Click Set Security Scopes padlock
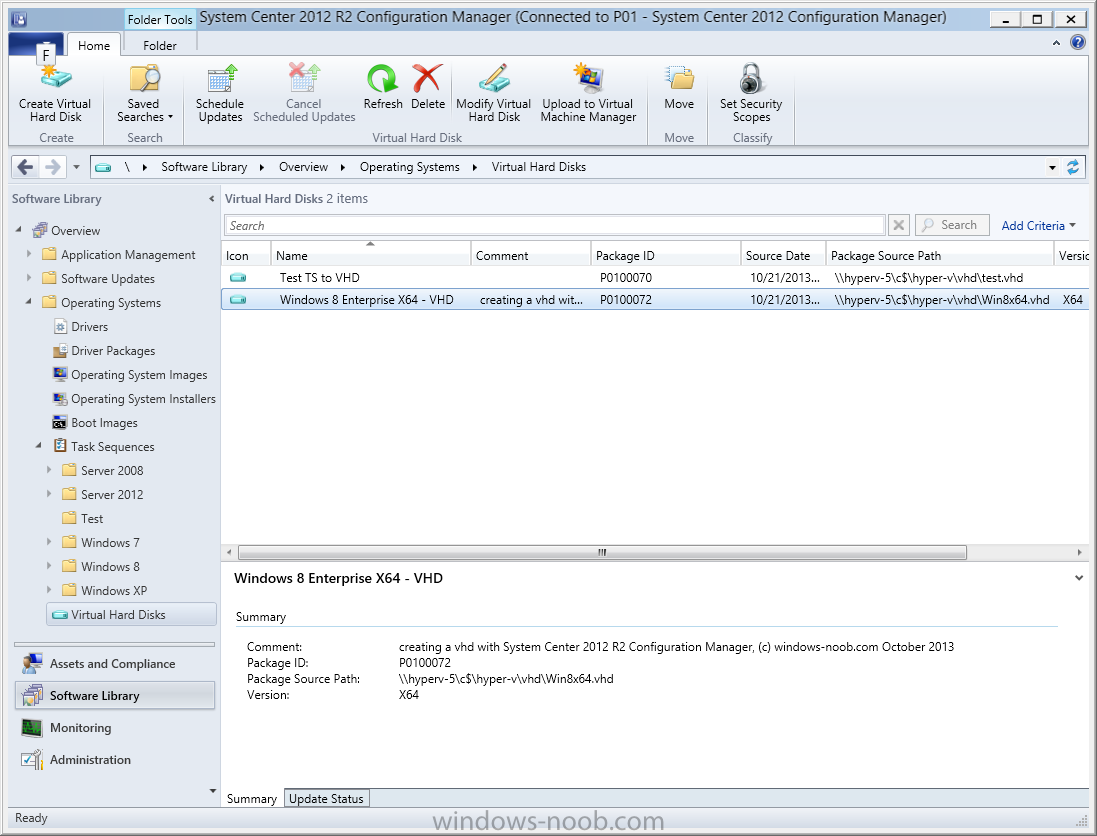The width and height of the screenshot is (1097, 836). [751, 78]
